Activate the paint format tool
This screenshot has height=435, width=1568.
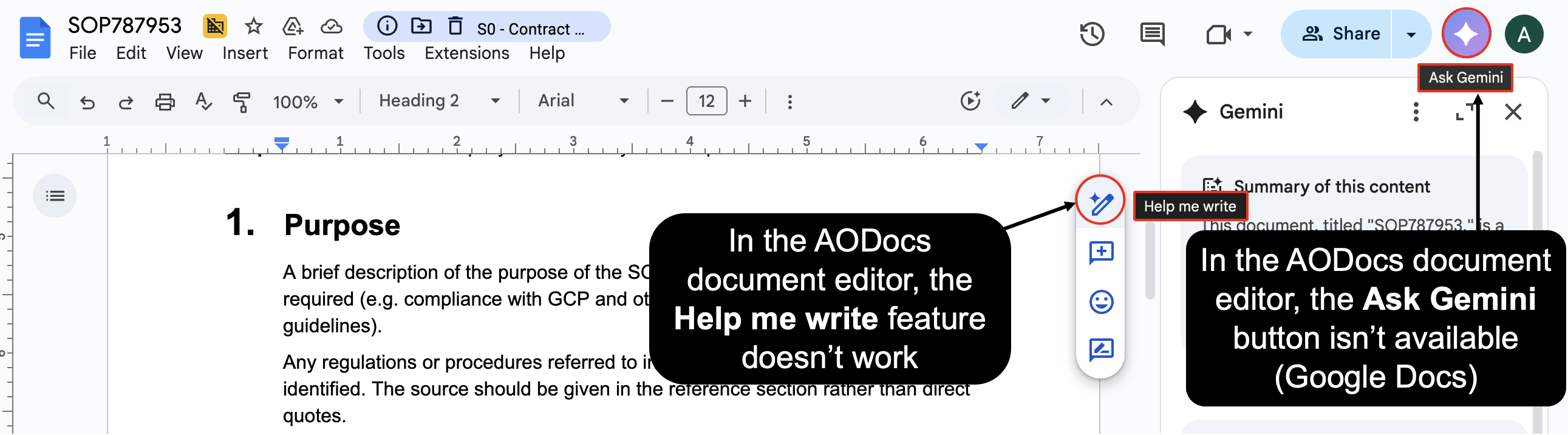click(242, 101)
